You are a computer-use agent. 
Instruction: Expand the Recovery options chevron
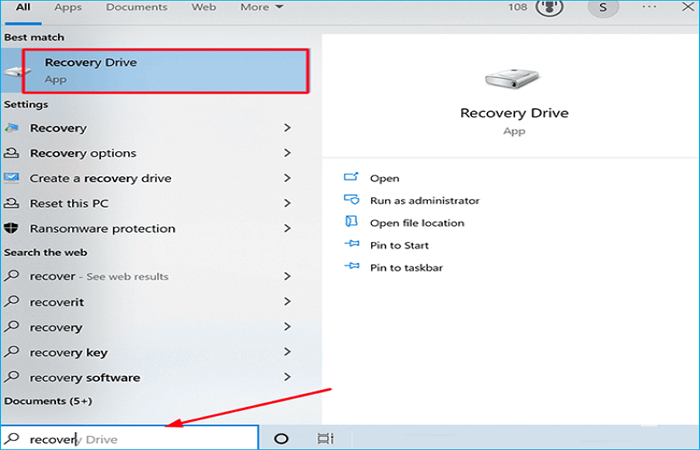click(x=288, y=153)
